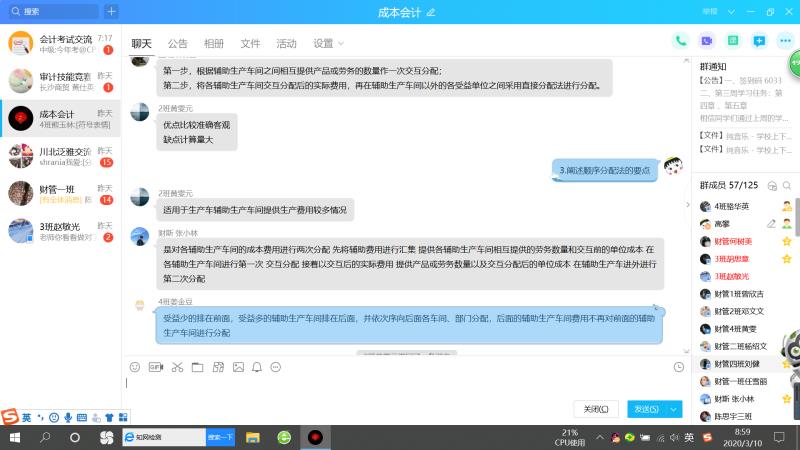The width and height of the screenshot is (800, 450).
Task: Search group members magnifier icon
Action: point(787,186)
